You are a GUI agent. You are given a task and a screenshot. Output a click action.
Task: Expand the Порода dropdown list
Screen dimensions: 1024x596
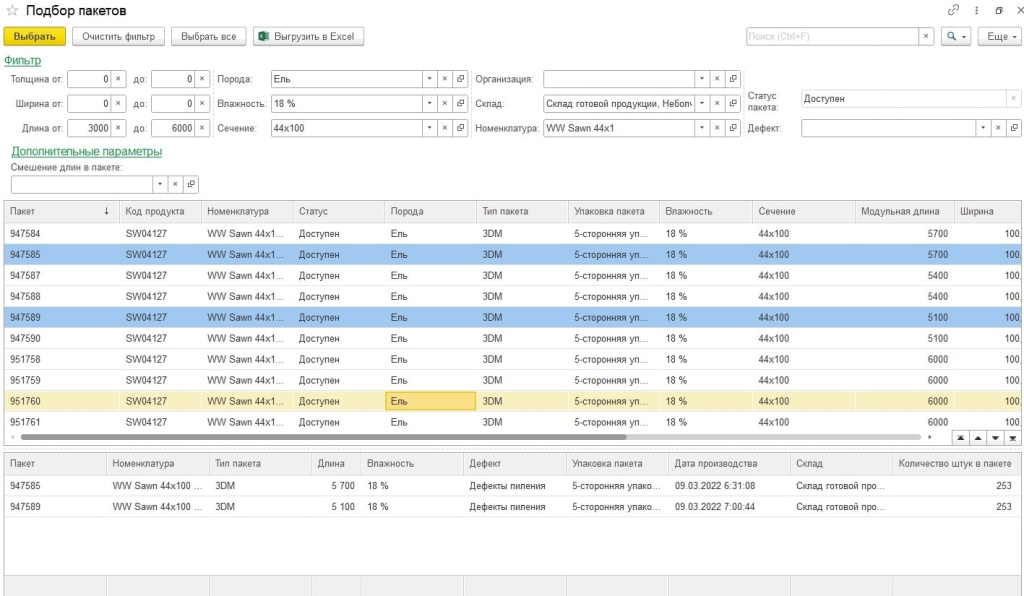click(429, 79)
